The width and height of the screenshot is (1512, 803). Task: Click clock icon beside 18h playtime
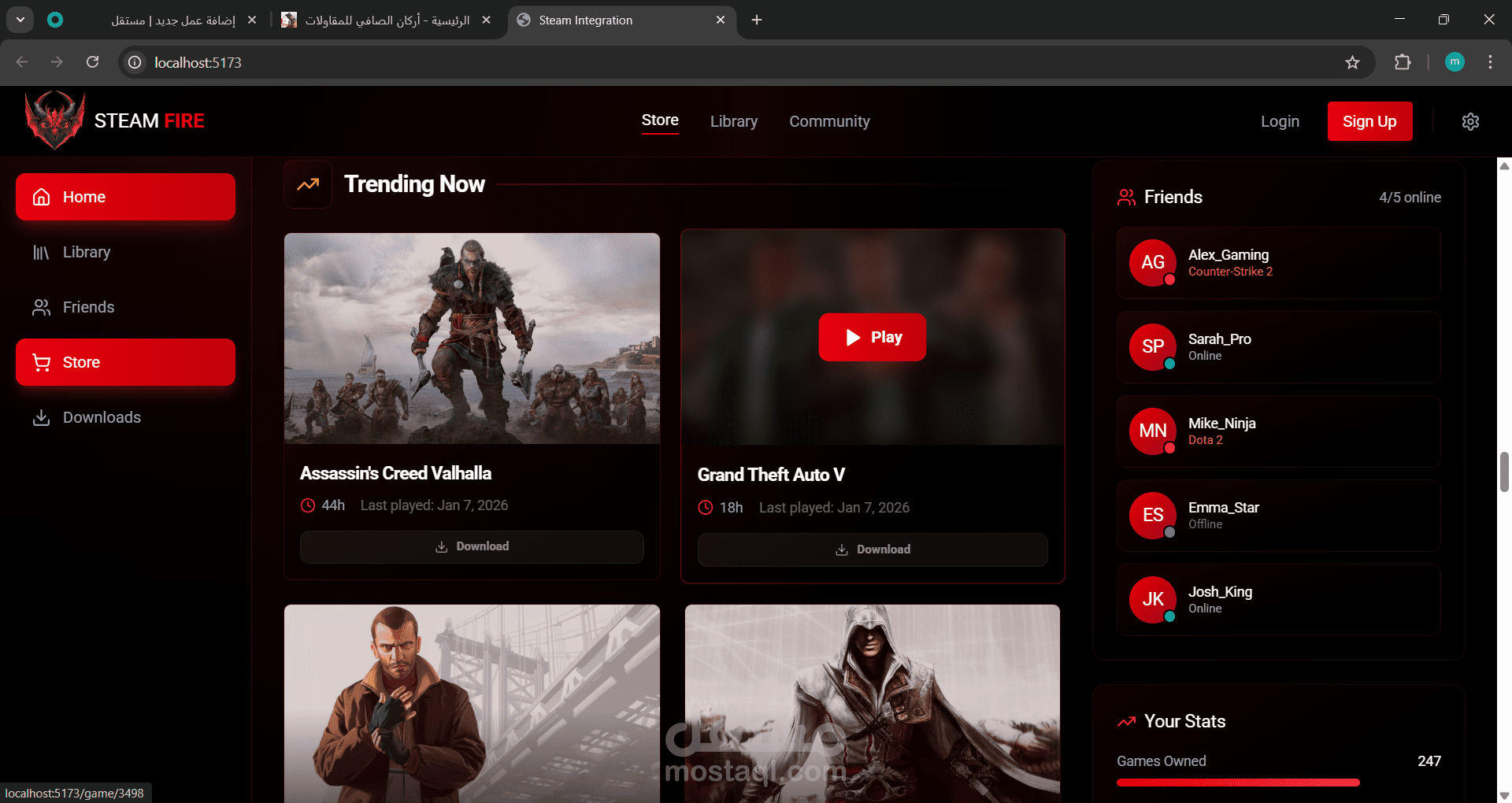coord(706,508)
